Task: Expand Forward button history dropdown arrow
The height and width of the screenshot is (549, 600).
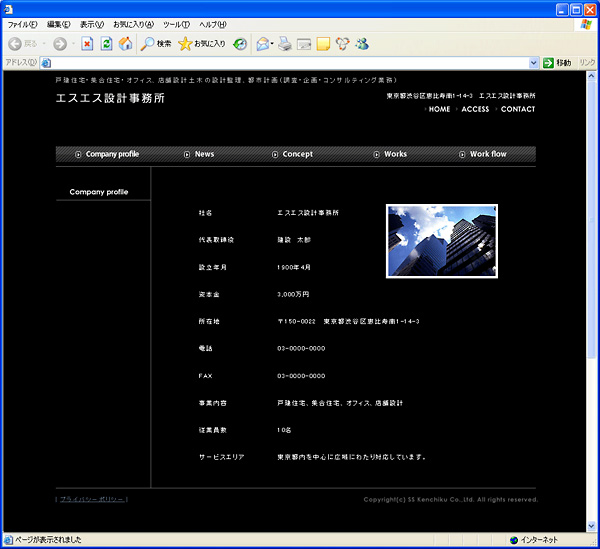Action: (x=73, y=44)
